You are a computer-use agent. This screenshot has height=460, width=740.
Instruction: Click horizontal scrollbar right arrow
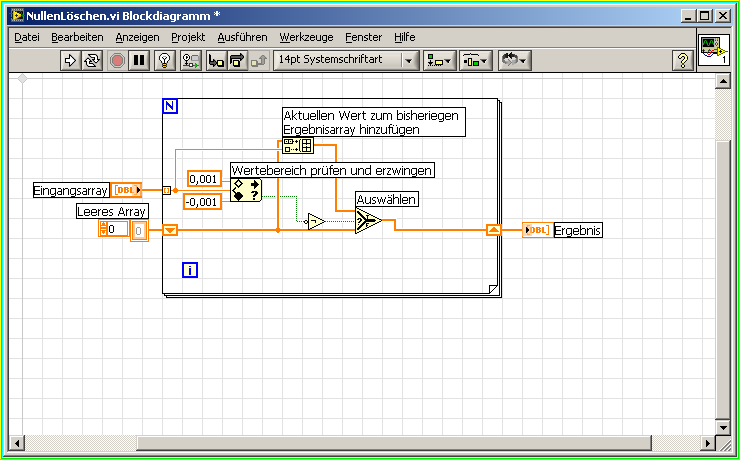(x=707, y=443)
